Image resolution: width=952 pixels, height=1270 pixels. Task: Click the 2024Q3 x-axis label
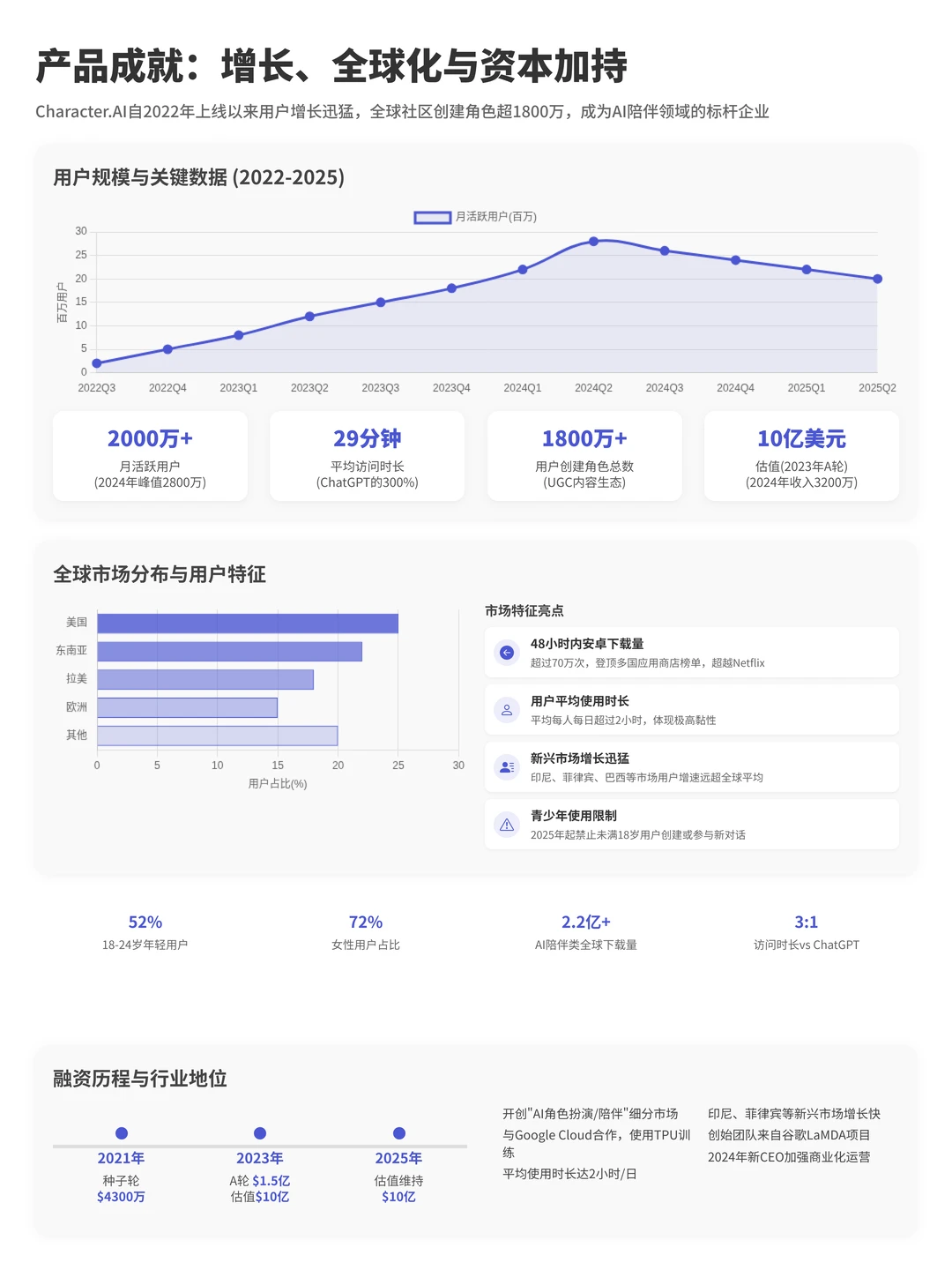pyautogui.click(x=665, y=388)
